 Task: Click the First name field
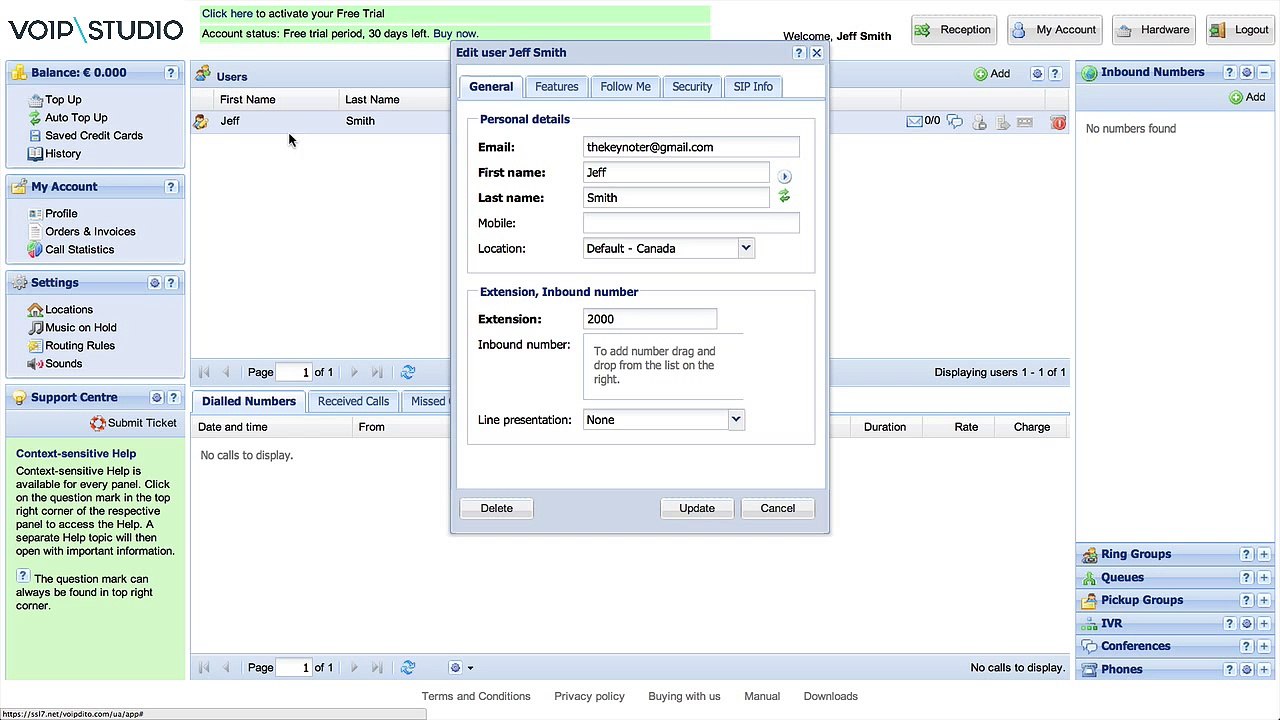[x=676, y=172]
